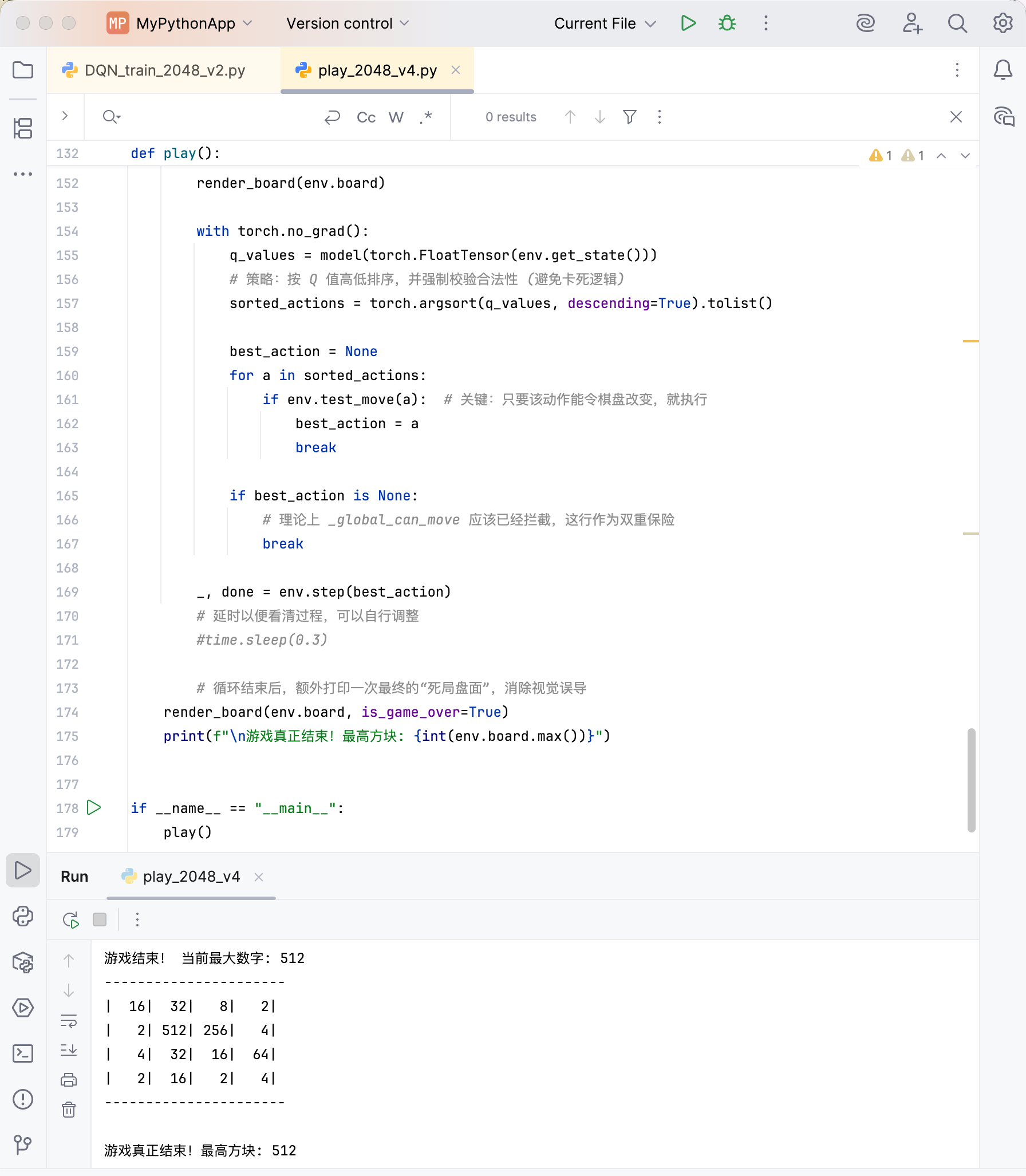The height and width of the screenshot is (1176, 1026).
Task: Run script from gutter arrow at line 178
Action: [x=94, y=808]
